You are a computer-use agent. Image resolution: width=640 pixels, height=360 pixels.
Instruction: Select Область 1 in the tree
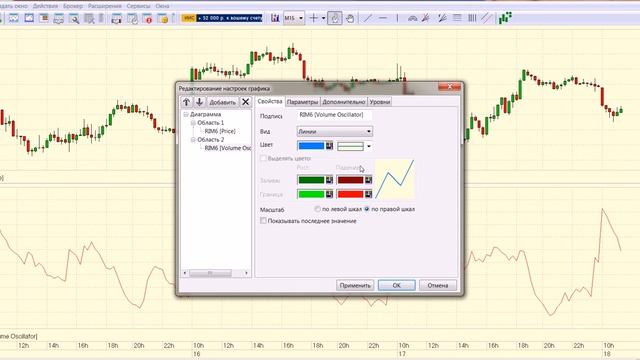click(211, 122)
